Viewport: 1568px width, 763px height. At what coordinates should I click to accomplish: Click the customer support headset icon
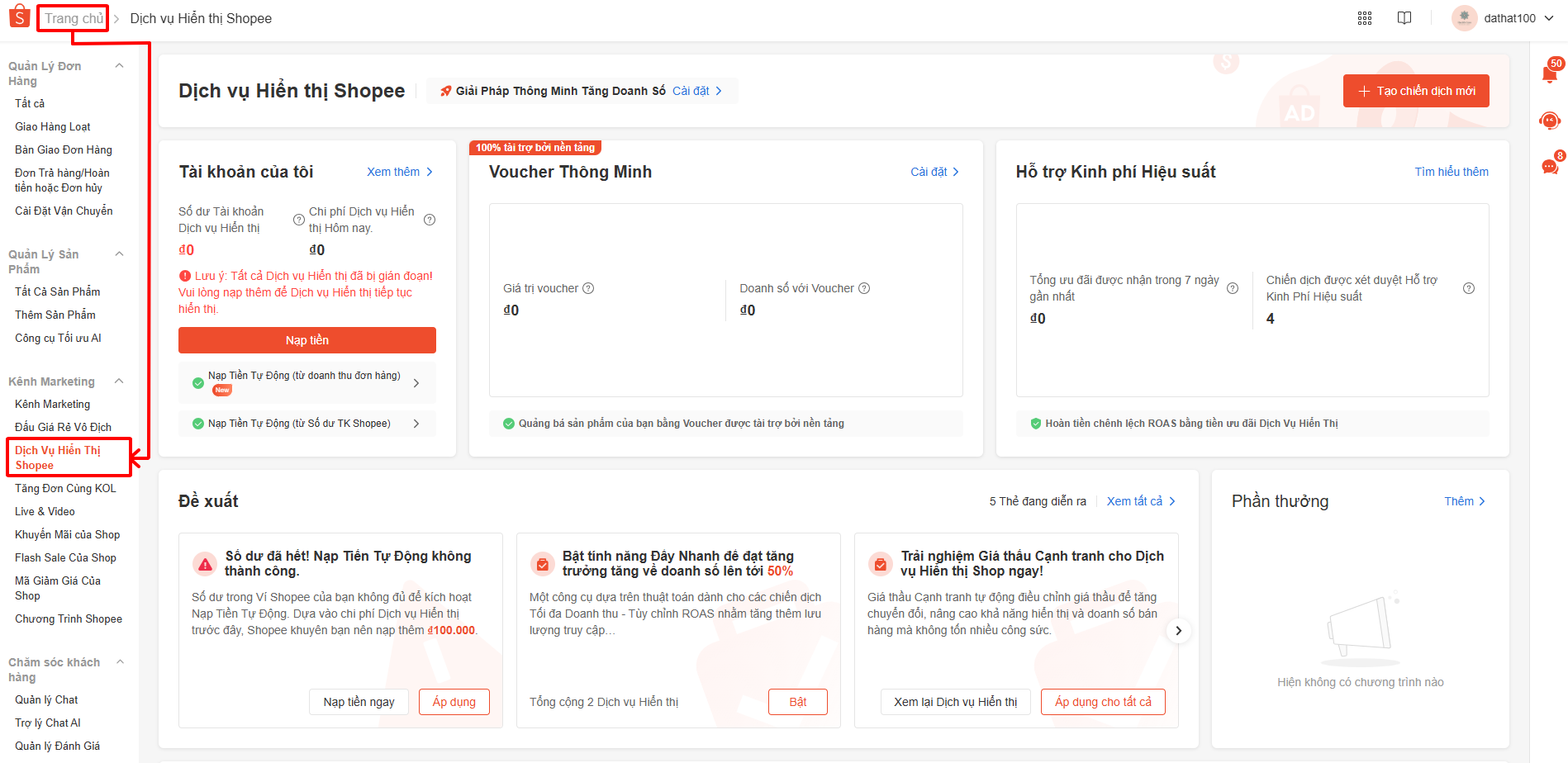[x=1550, y=121]
